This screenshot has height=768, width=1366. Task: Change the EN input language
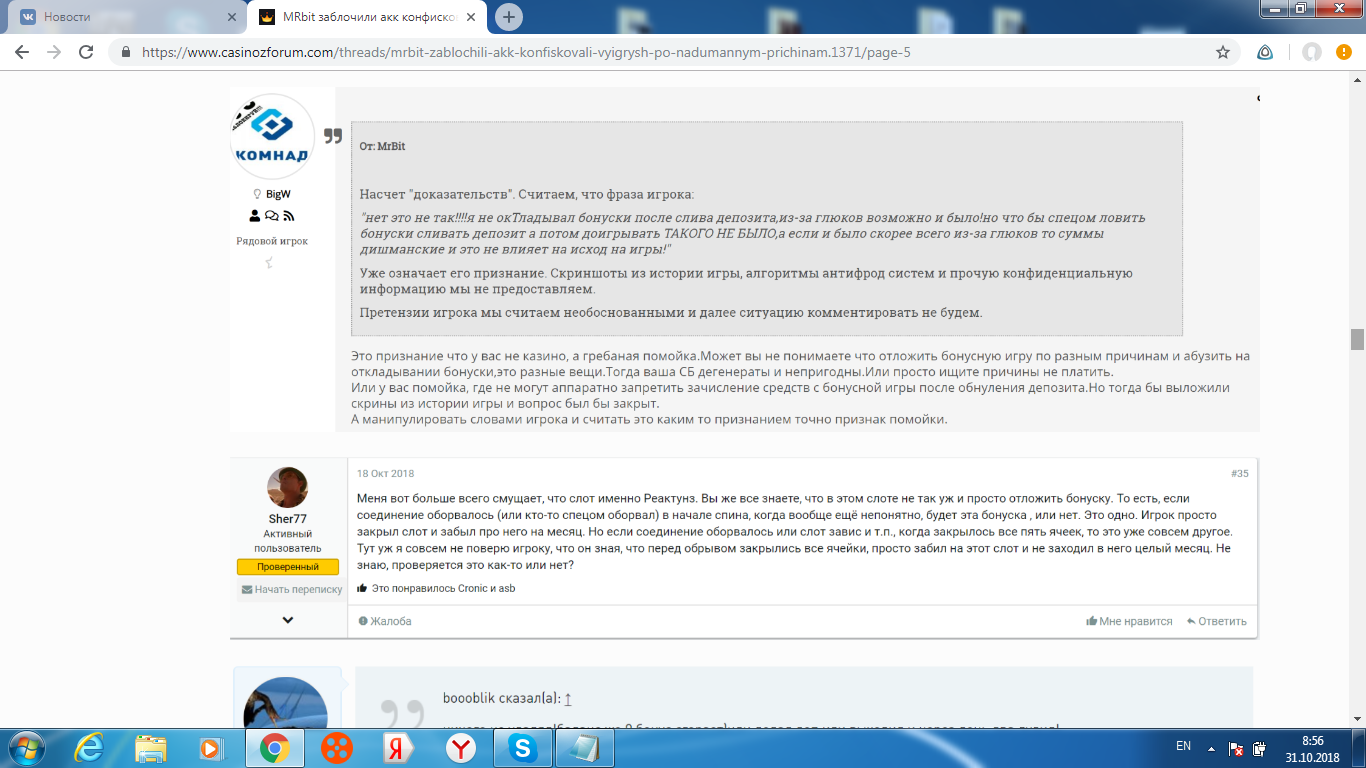tap(1183, 747)
